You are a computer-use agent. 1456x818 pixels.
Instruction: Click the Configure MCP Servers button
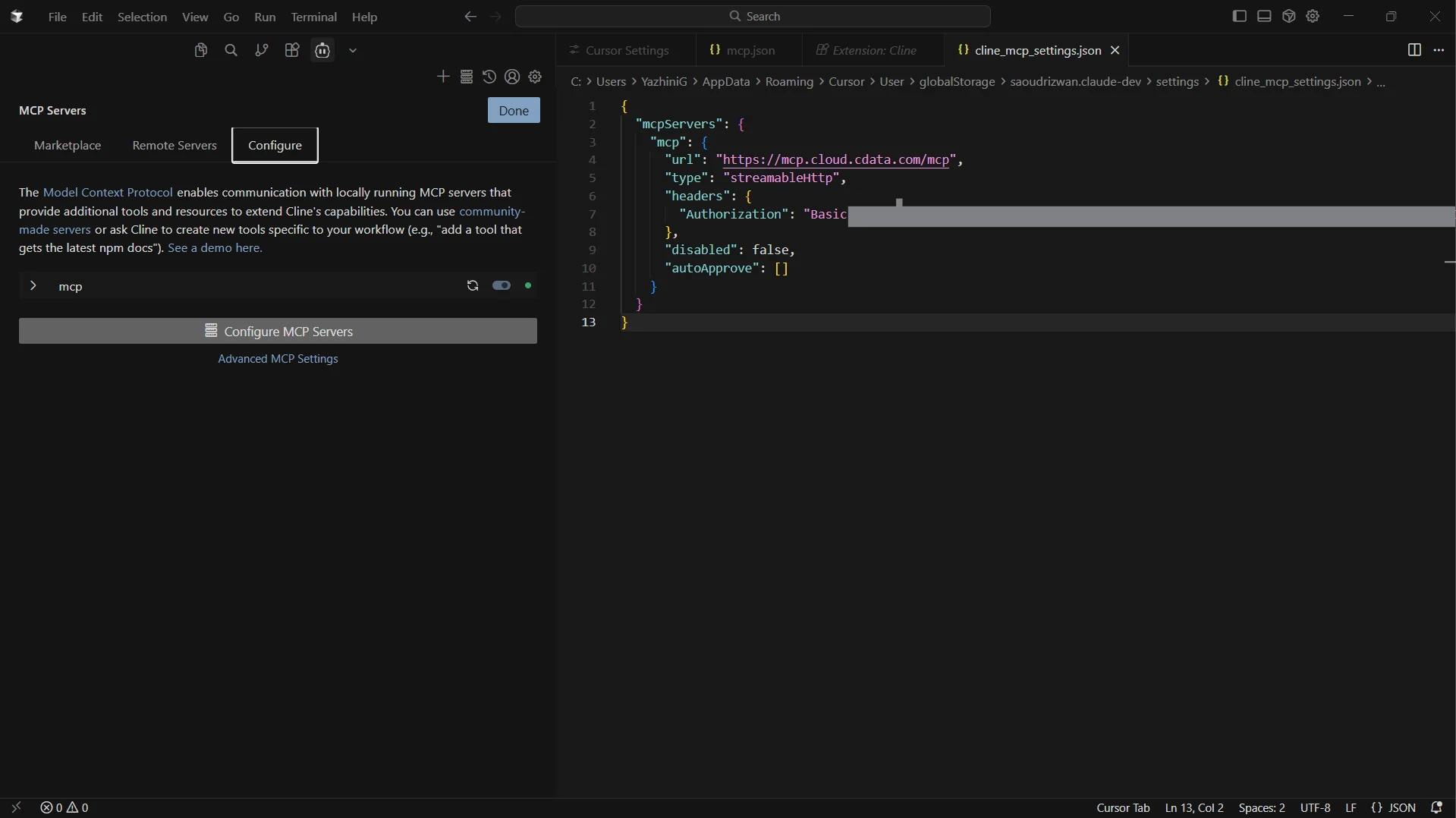[278, 331]
